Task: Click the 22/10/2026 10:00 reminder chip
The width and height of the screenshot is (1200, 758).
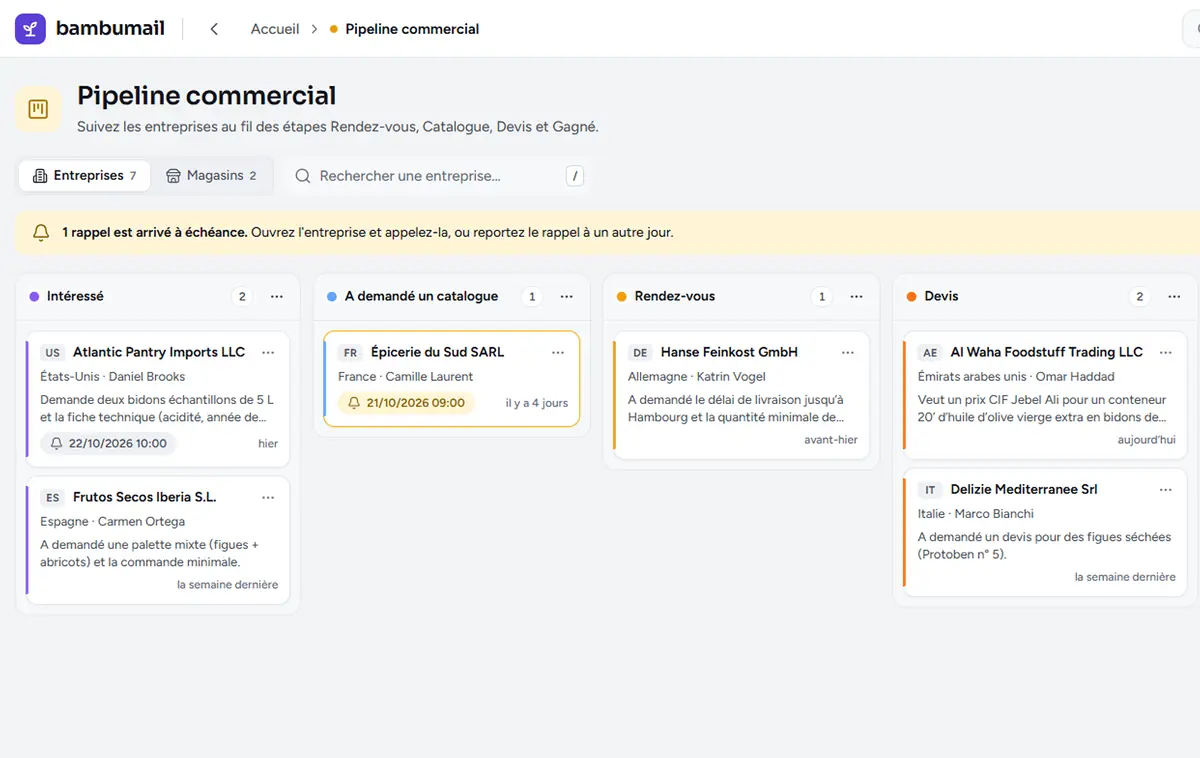Action: [108, 443]
